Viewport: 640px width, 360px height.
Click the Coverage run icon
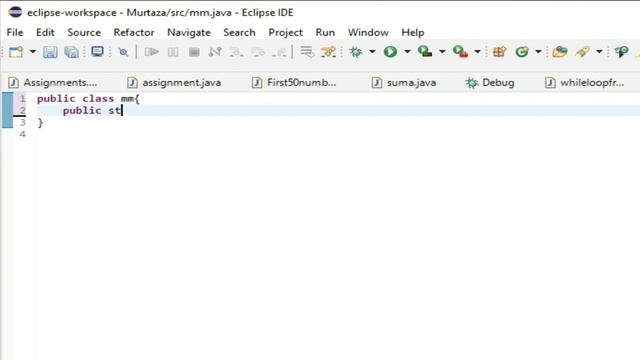click(x=425, y=51)
